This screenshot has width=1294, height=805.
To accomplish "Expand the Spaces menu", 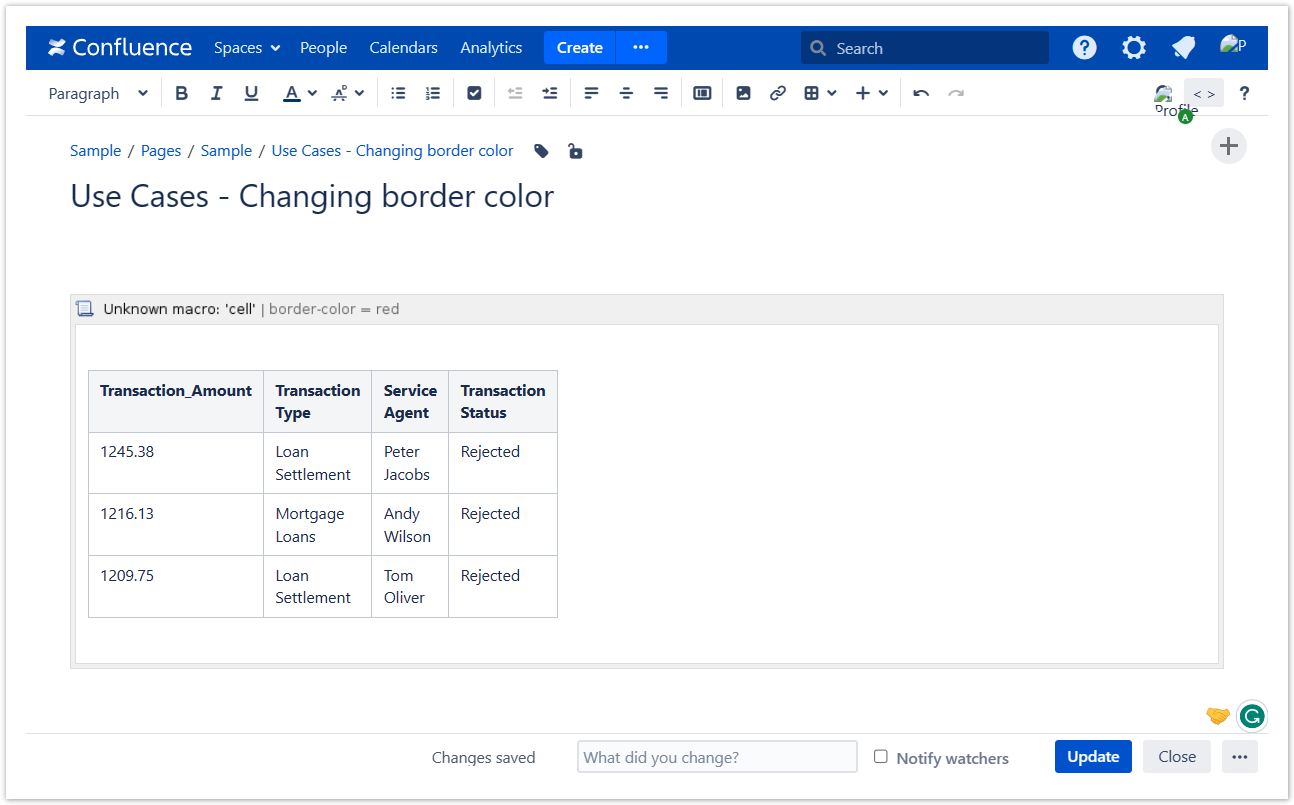I will click(247, 48).
